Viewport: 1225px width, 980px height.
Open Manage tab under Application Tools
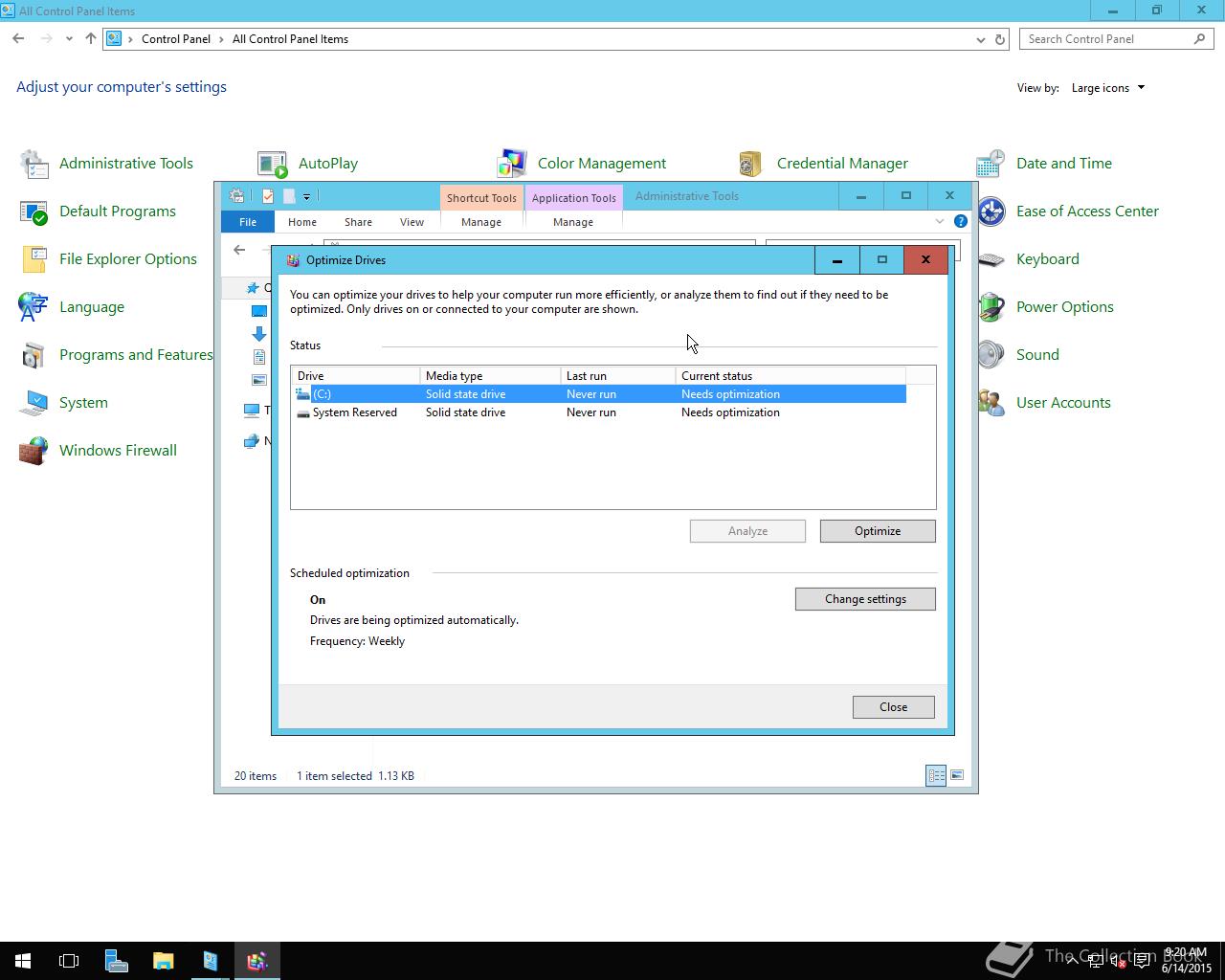pos(573,221)
